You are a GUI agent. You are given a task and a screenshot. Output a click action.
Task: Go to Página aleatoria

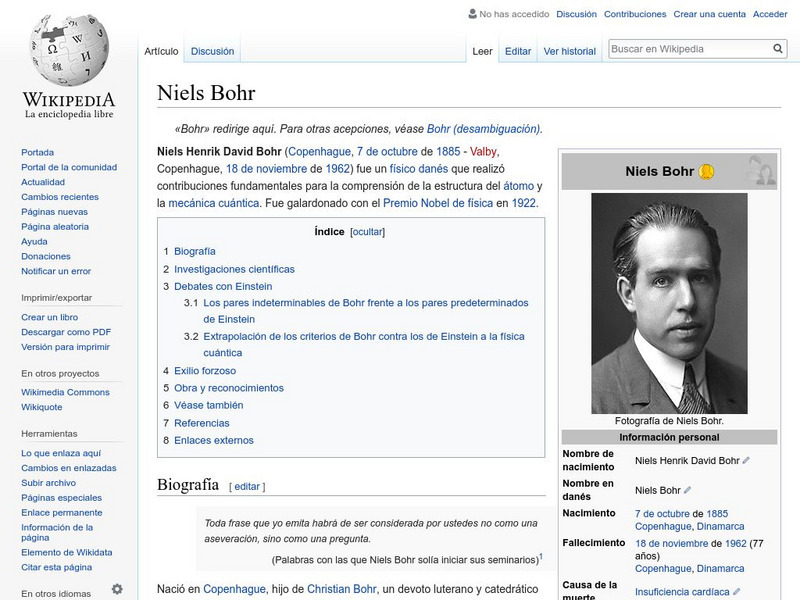coord(55,226)
